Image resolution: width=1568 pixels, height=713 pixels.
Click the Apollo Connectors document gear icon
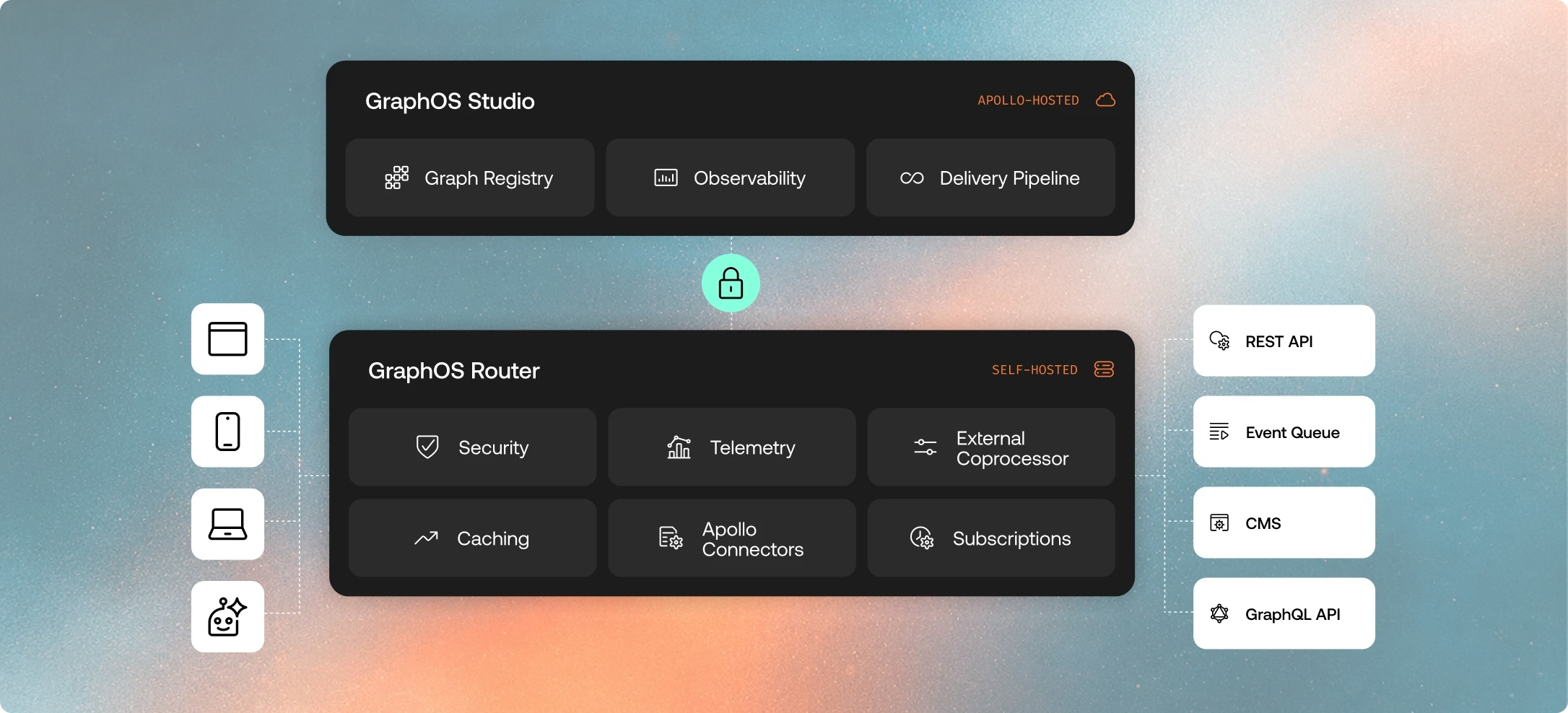point(671,538)
